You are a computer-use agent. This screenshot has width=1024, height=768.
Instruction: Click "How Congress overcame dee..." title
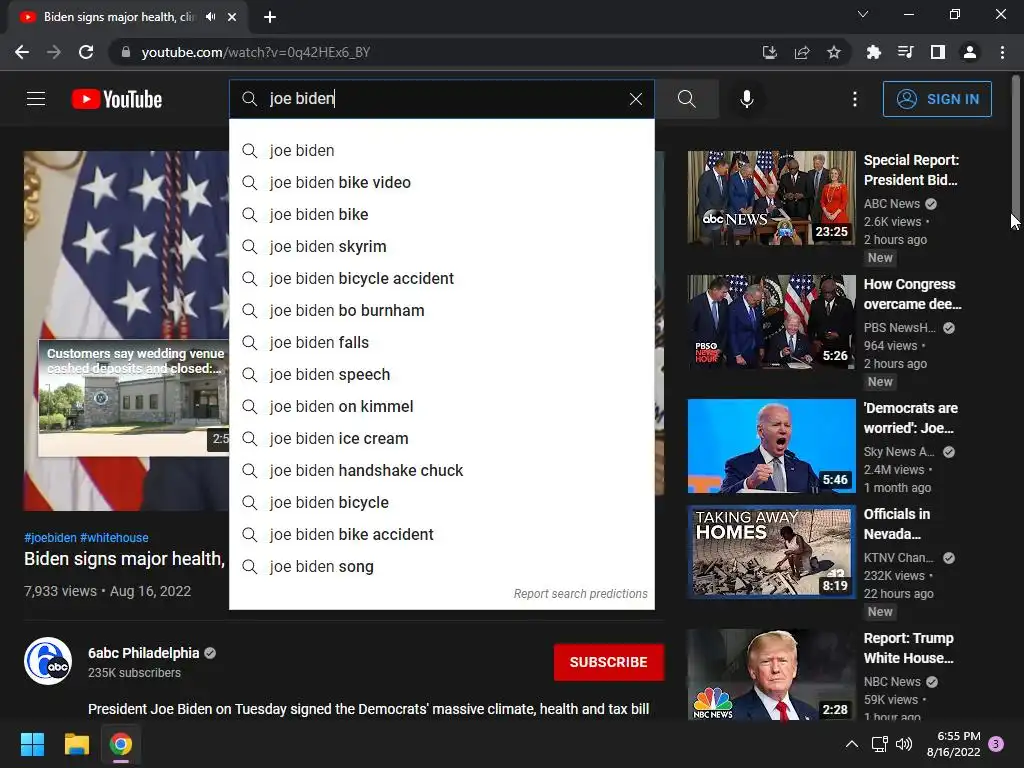[912, 294]
